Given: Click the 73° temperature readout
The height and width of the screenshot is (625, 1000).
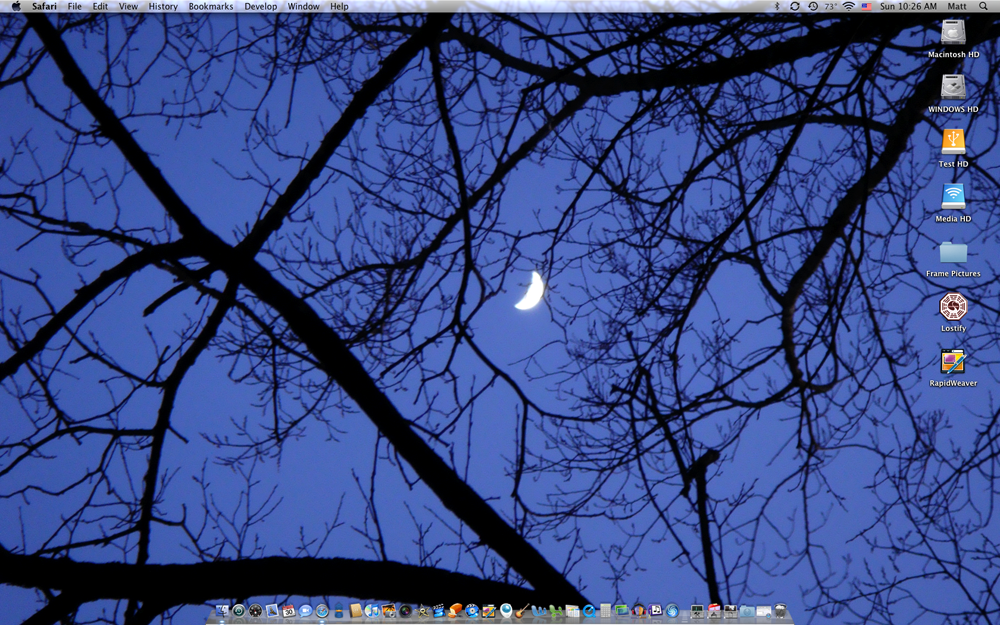Looking at the screenshot, I should (830, 6).
